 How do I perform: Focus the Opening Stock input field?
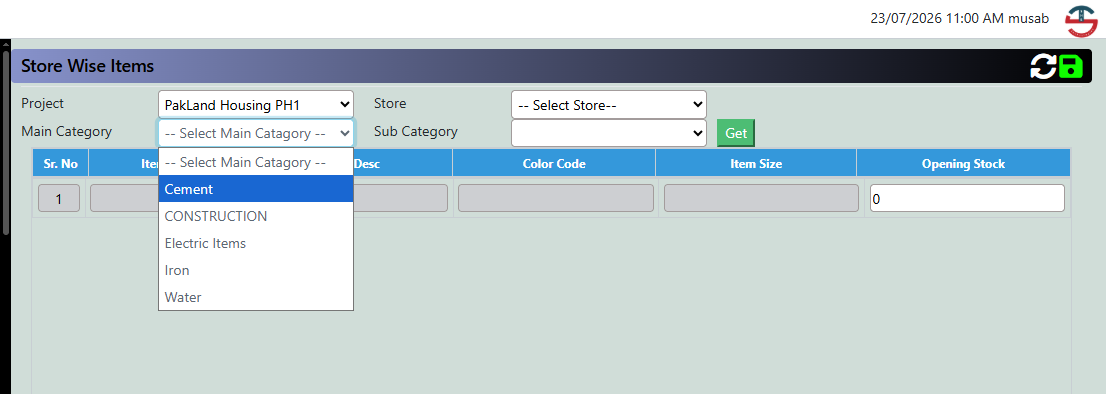pos(966,199)
